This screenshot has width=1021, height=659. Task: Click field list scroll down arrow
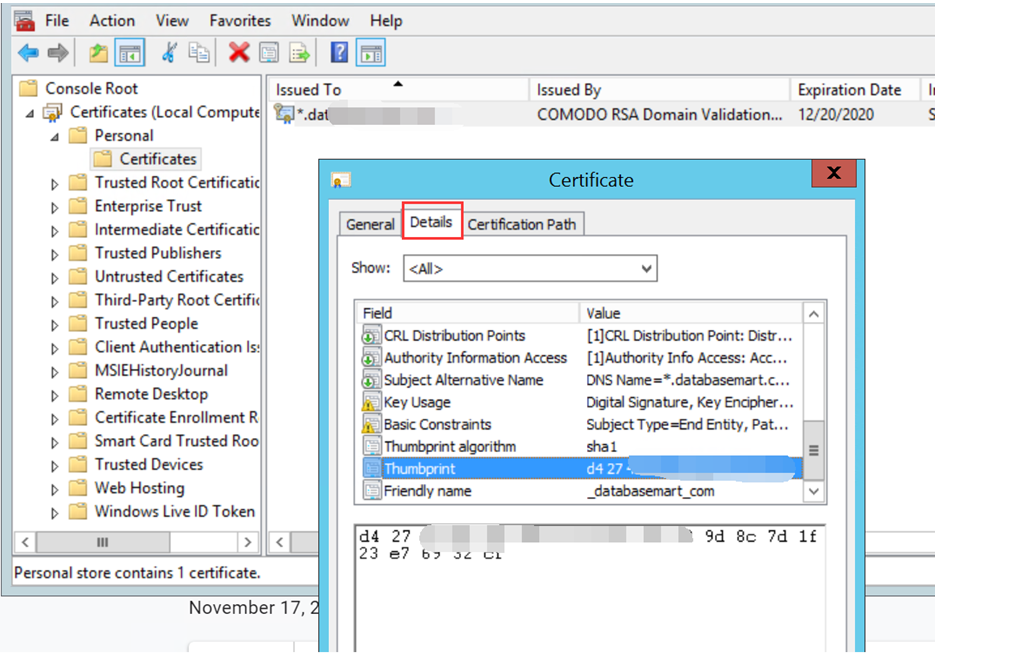click(813, 492)
